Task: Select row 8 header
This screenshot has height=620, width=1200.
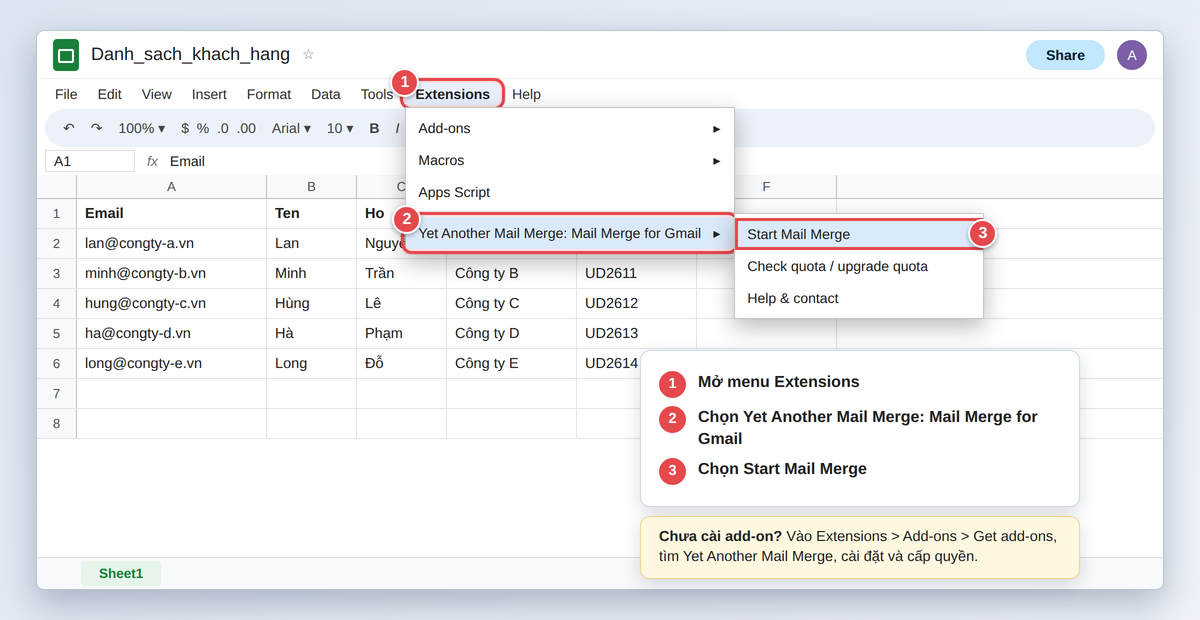Action: 57,423
